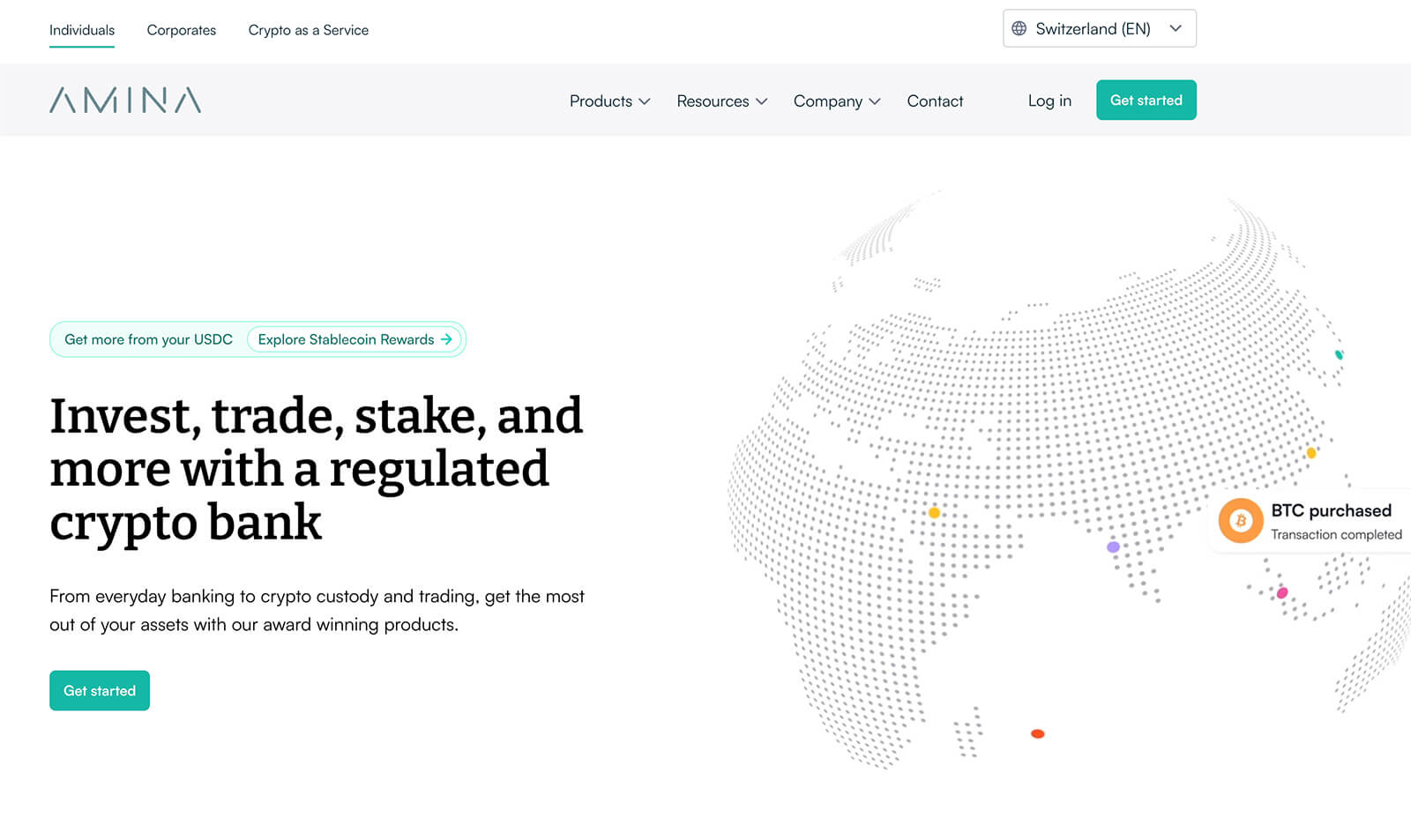Image resolution: width=1411 pixels, height=840 pixels.
Task: Click the purple dot on the globe
Action: coord(1113,547)
